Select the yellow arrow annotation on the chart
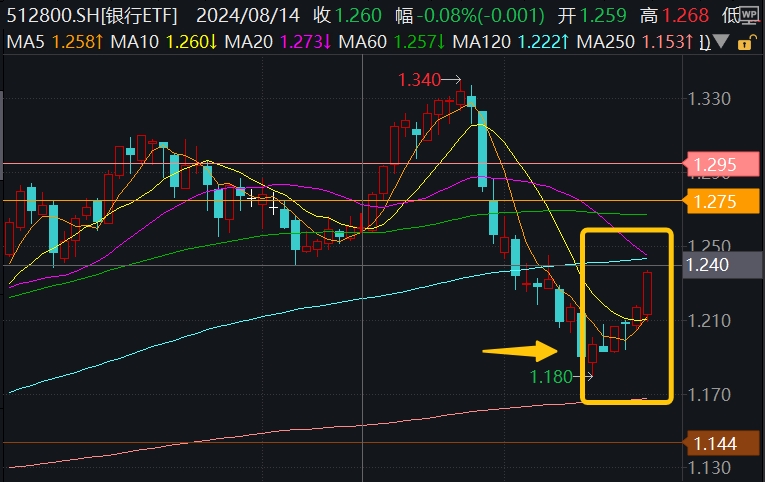This screenshot has width=765, height=482. click(518, 351)
